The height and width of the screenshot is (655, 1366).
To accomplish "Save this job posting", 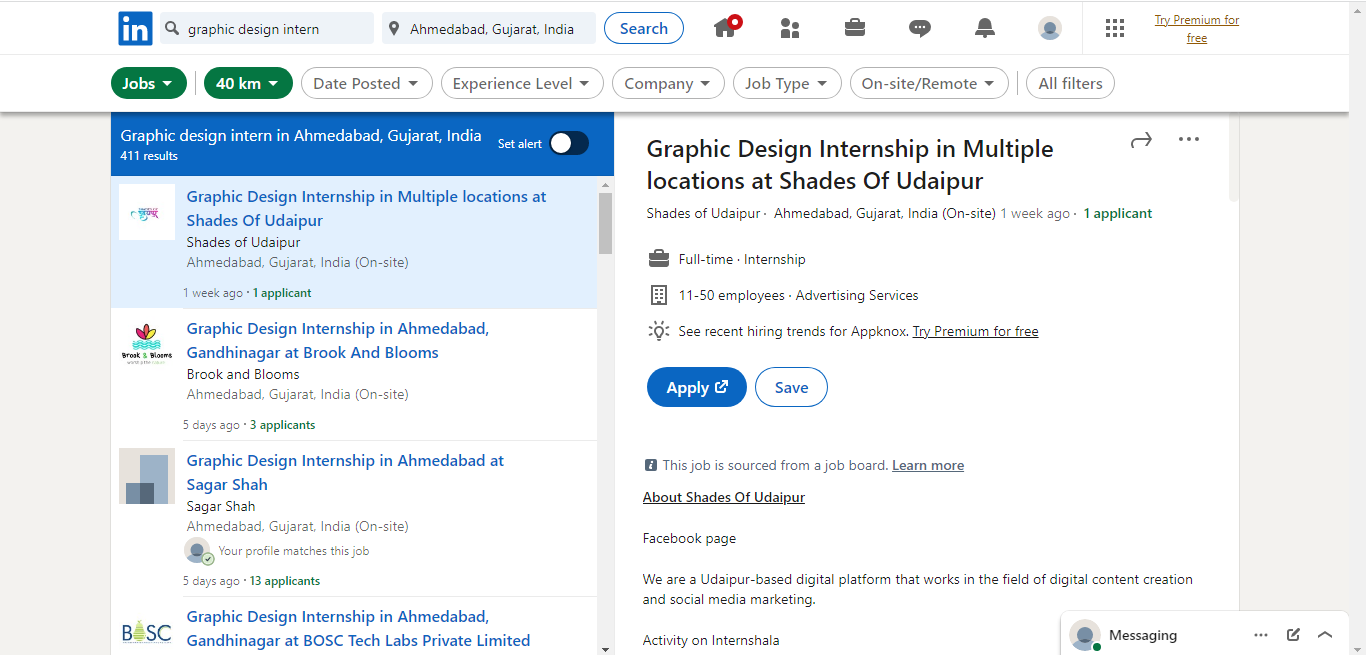I will 791,387.
